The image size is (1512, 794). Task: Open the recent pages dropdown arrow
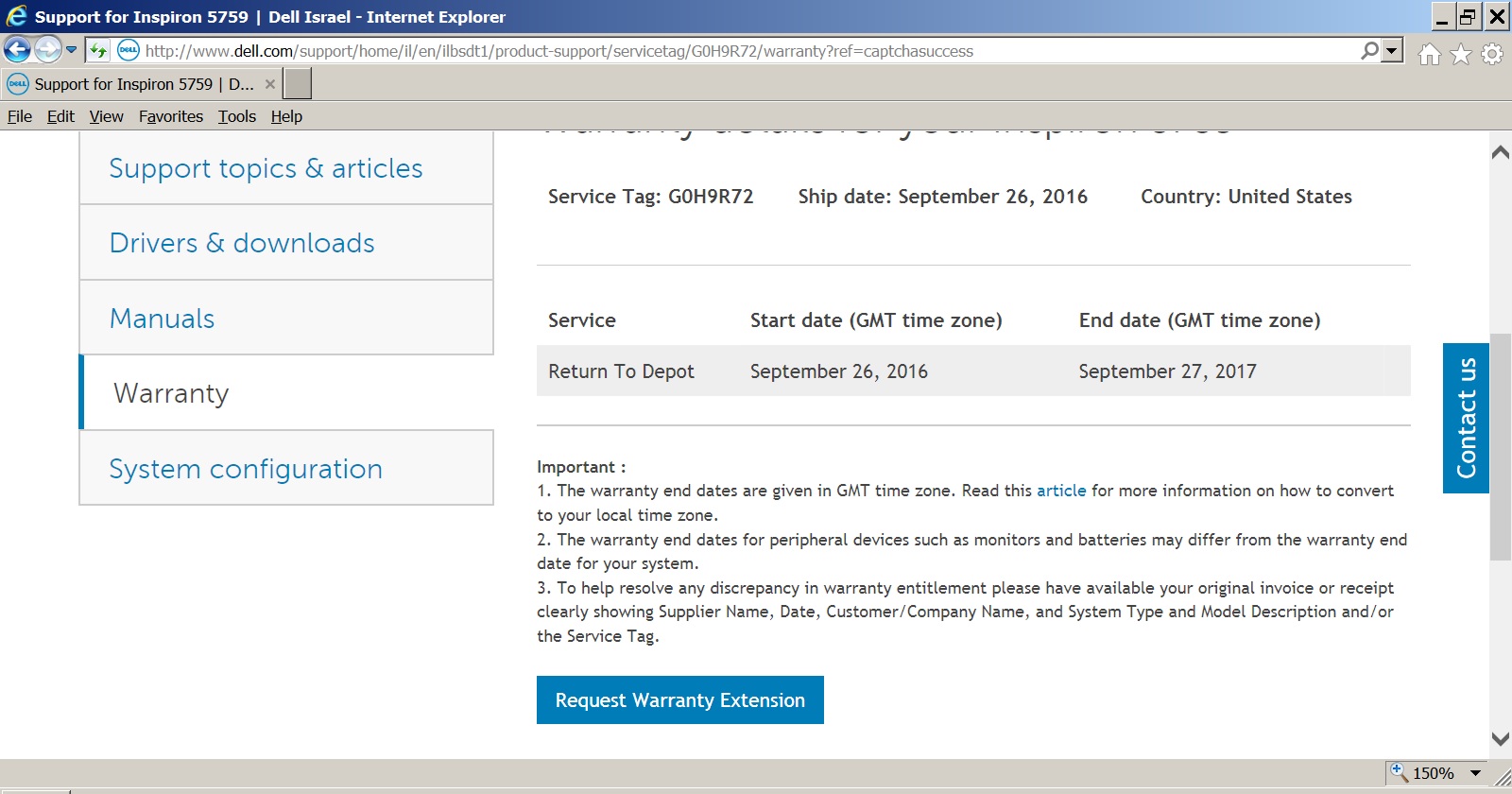click(x=71, y=50)
